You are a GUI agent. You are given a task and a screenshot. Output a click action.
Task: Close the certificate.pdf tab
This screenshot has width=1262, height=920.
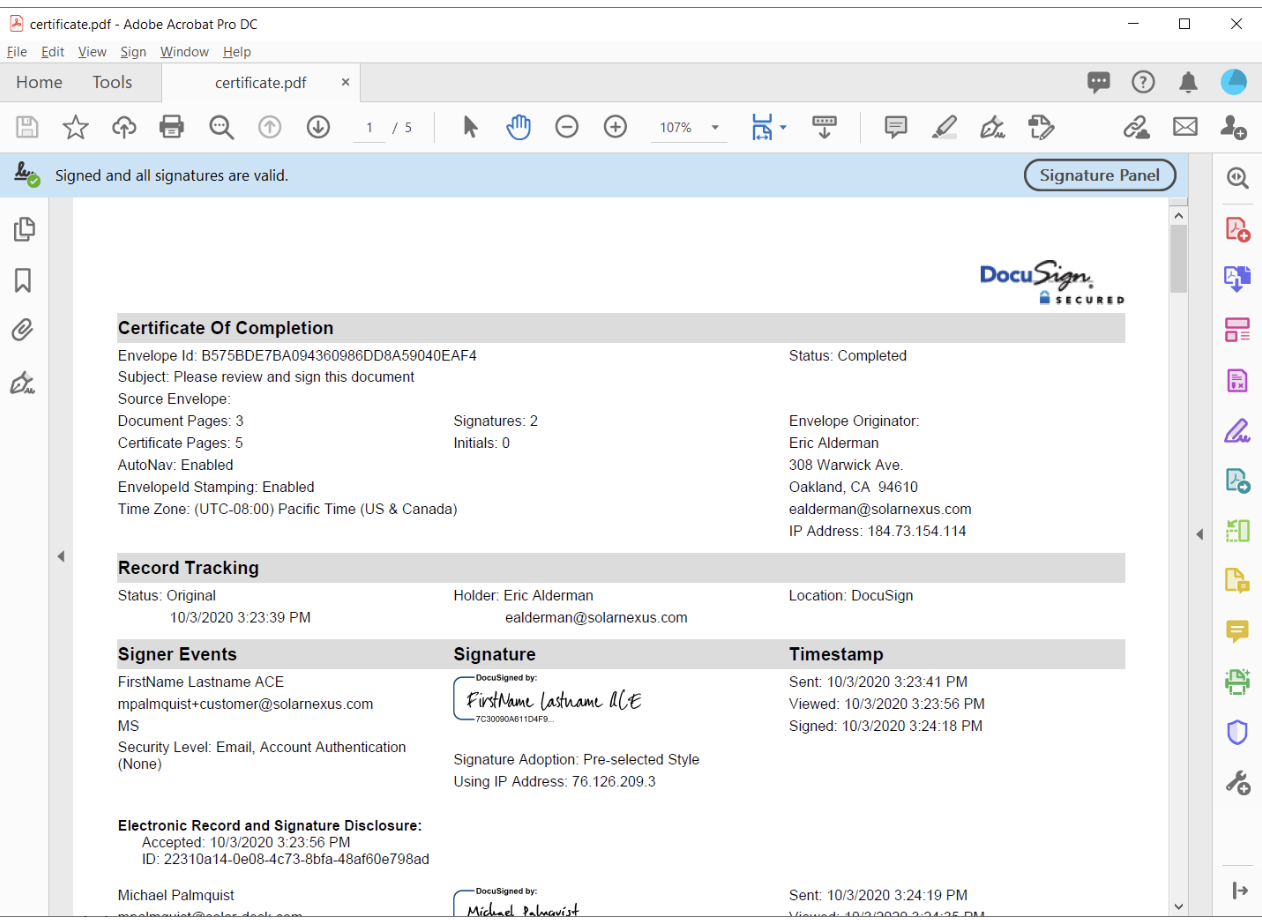click(x=345, y=83)
